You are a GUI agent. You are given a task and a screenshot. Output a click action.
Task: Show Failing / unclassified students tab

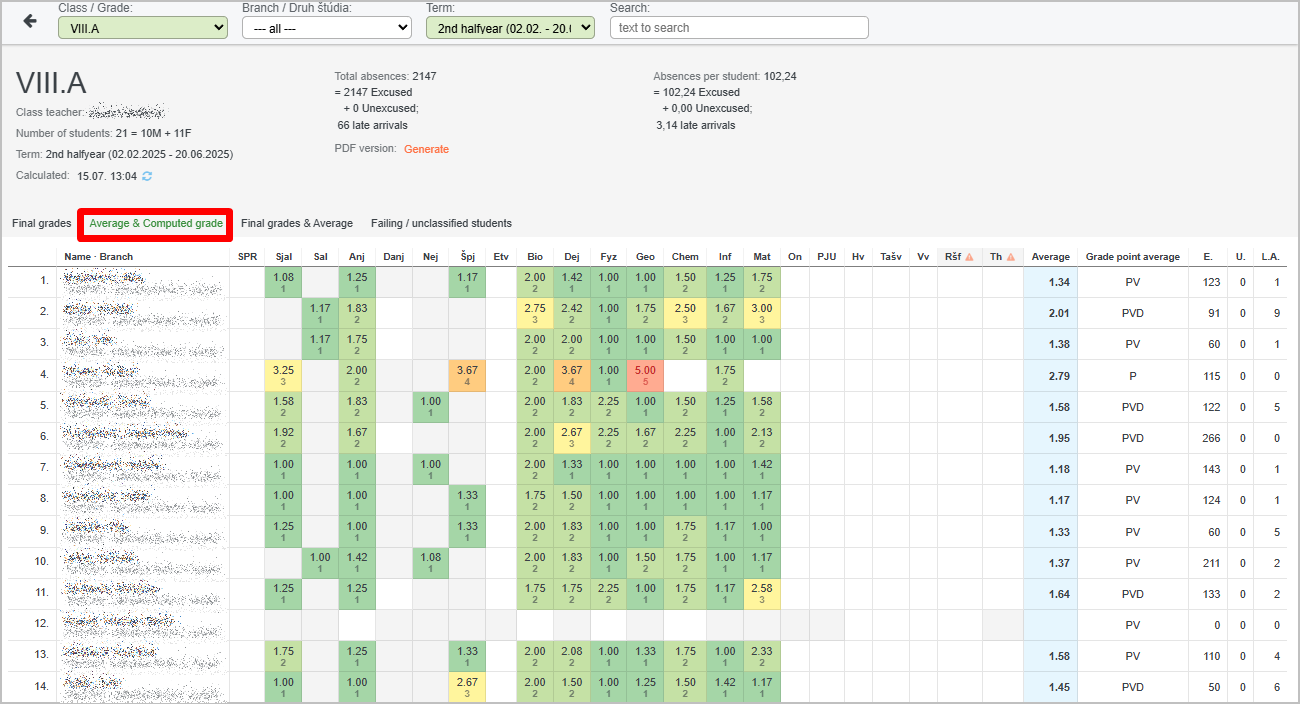pos(441,224)
